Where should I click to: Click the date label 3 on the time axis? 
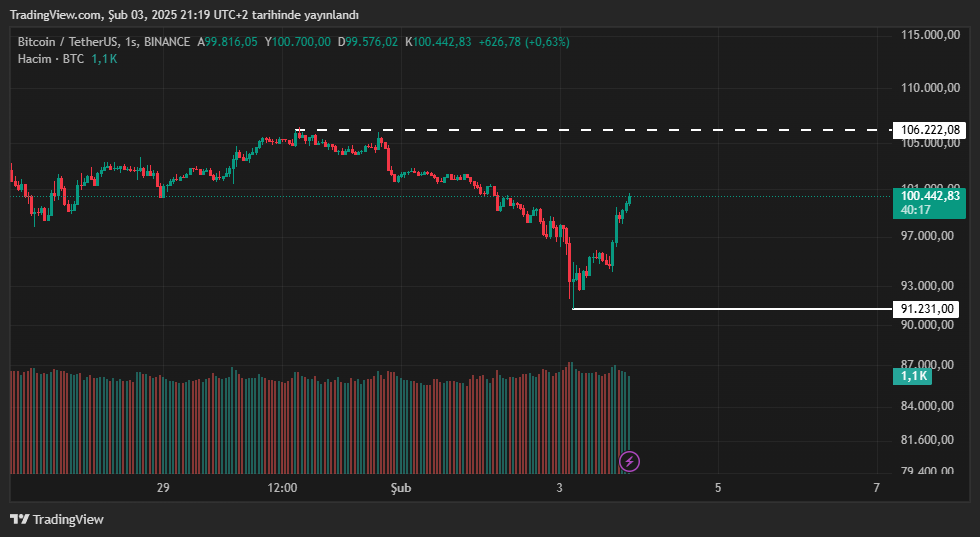(559, 488)
